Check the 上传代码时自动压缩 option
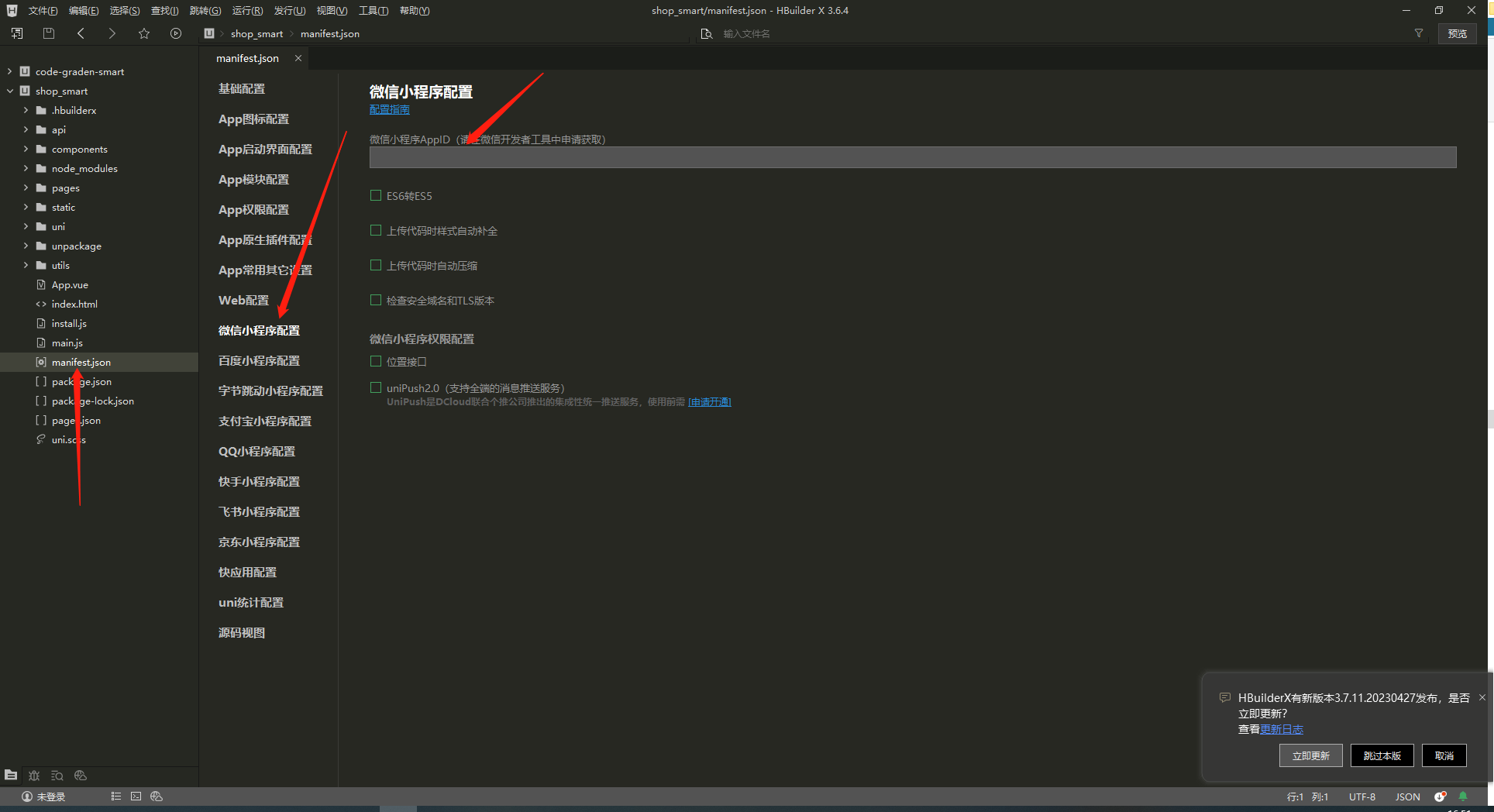Image resolution: width=1494 pixels, height=812 pixels. (376, 266)
